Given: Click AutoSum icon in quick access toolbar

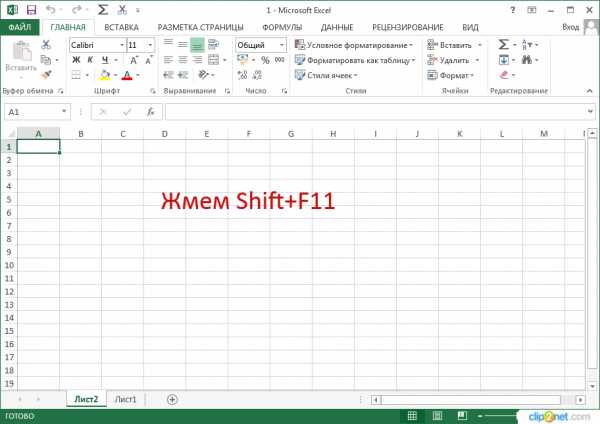Looking at the screenshot, I should click(x=103, y=10).
